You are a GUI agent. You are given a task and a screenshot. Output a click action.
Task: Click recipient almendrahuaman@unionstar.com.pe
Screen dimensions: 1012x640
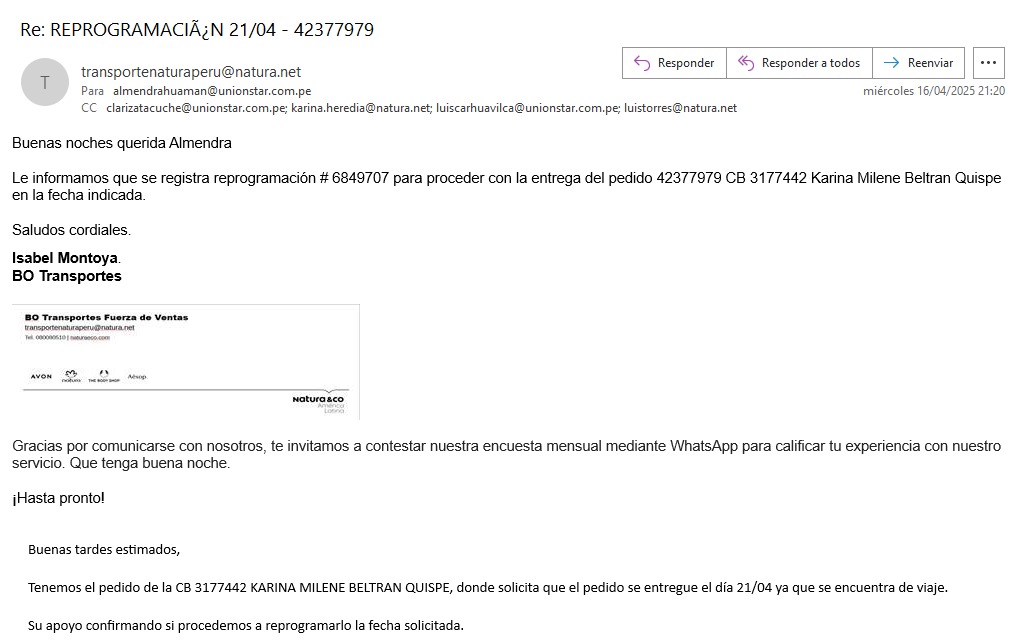point(212,91)
